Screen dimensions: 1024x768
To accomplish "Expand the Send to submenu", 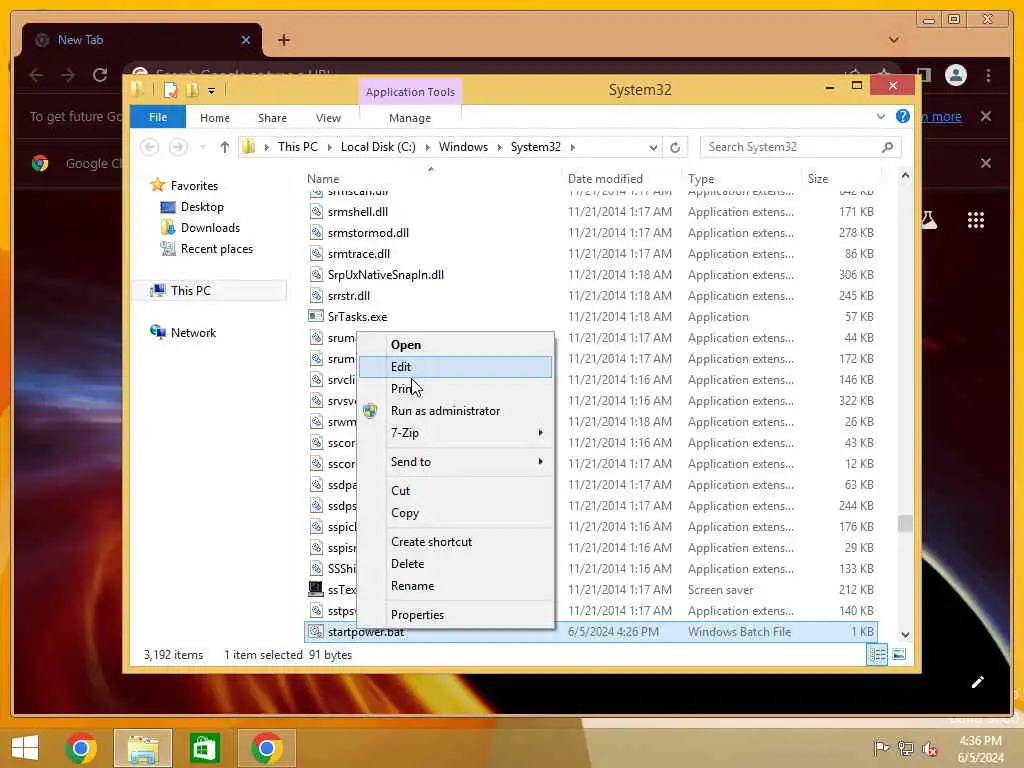I will coord(455,462).
